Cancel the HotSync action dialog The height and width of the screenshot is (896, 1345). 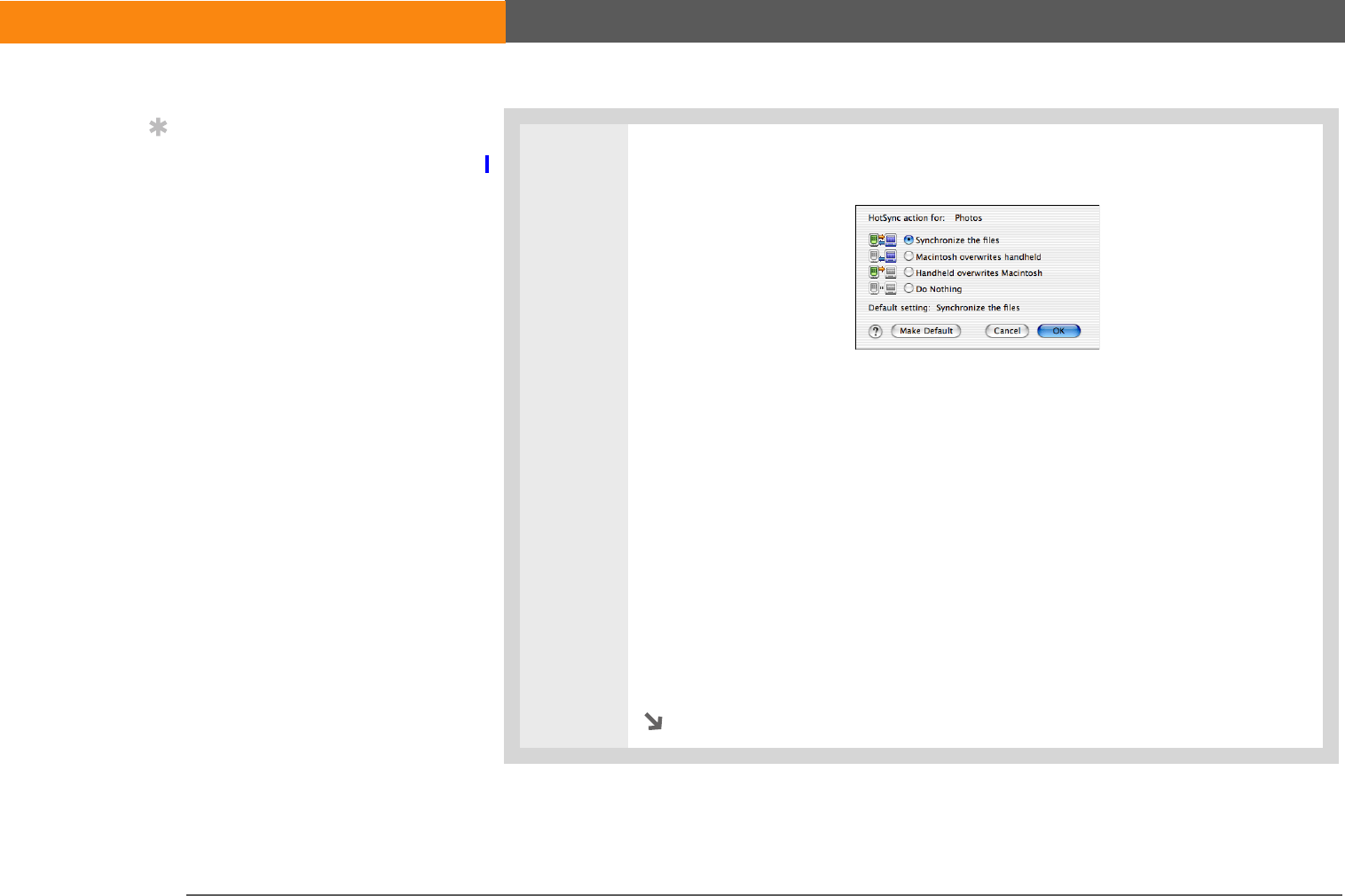(1007, 331)
